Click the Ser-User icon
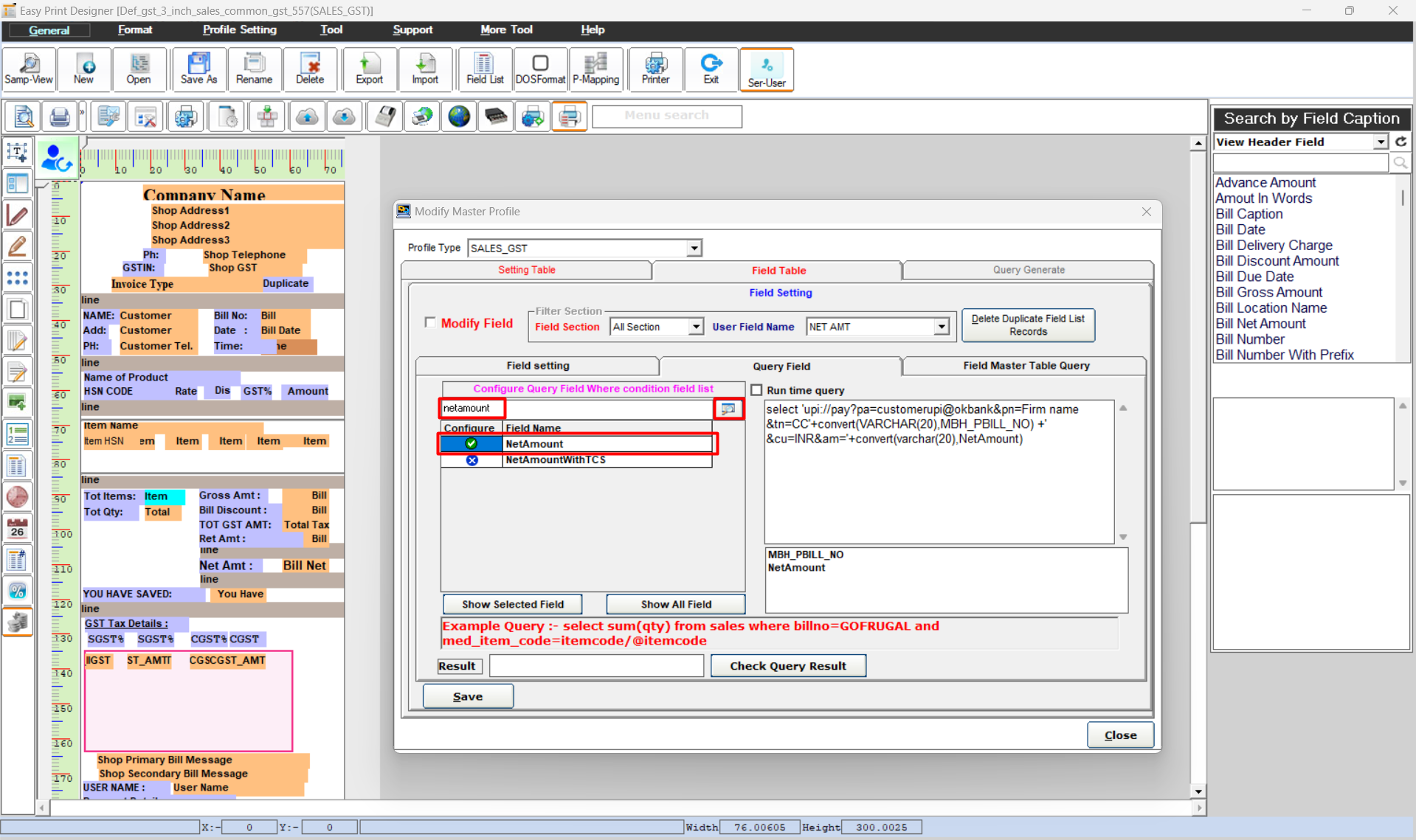This screenshot has height=840, width=1416. 766,69
